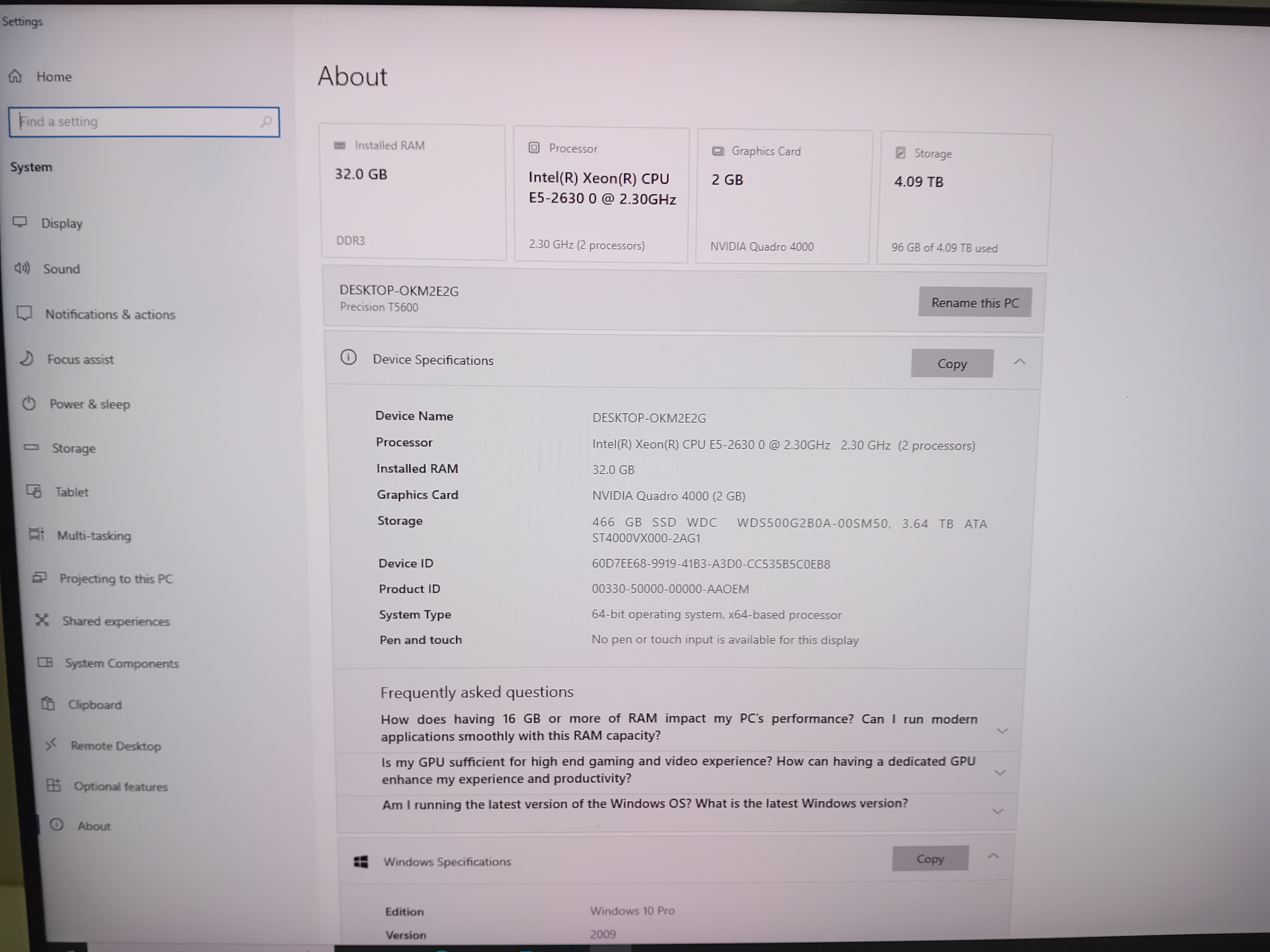The image size is (1270, 952).
Task: Click the 'Frequently asked questions' heading
Action: pos(477,692)
